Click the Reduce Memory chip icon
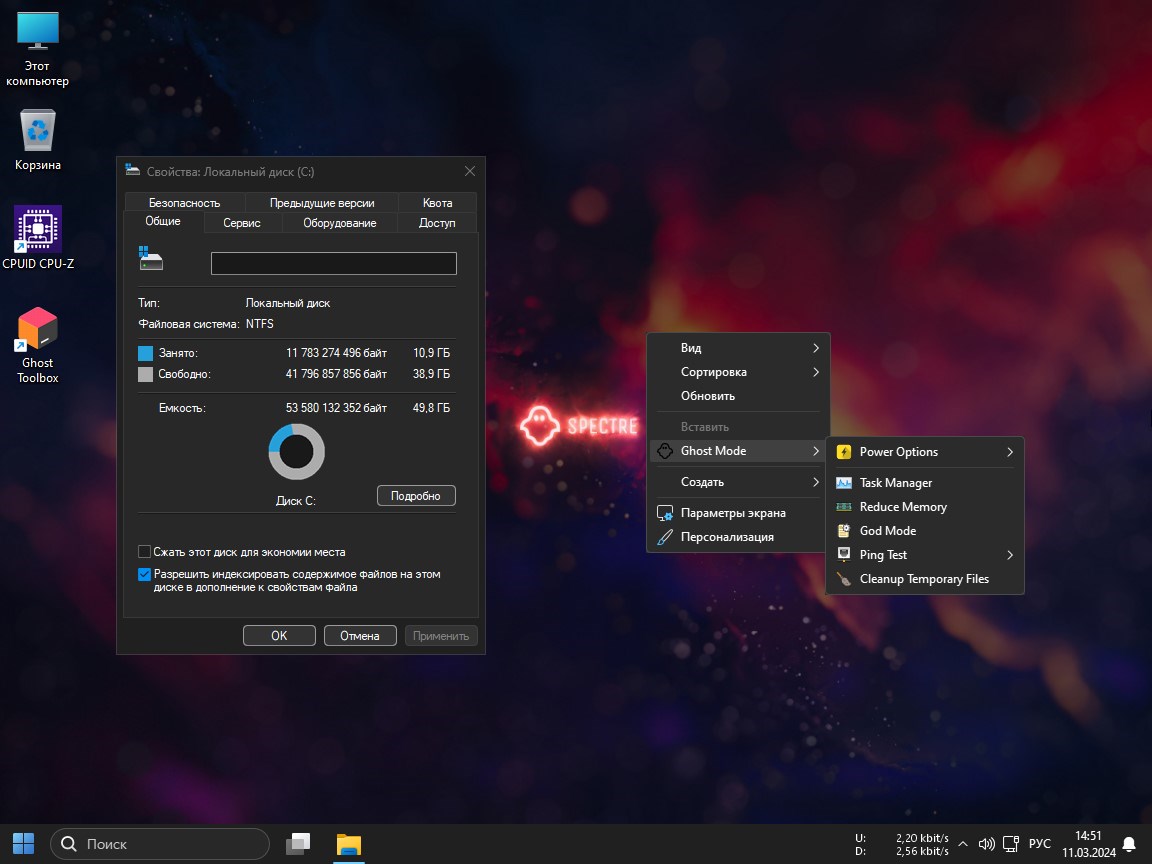This screenshot has height=864, width=1152. click(x=844, y=507)
